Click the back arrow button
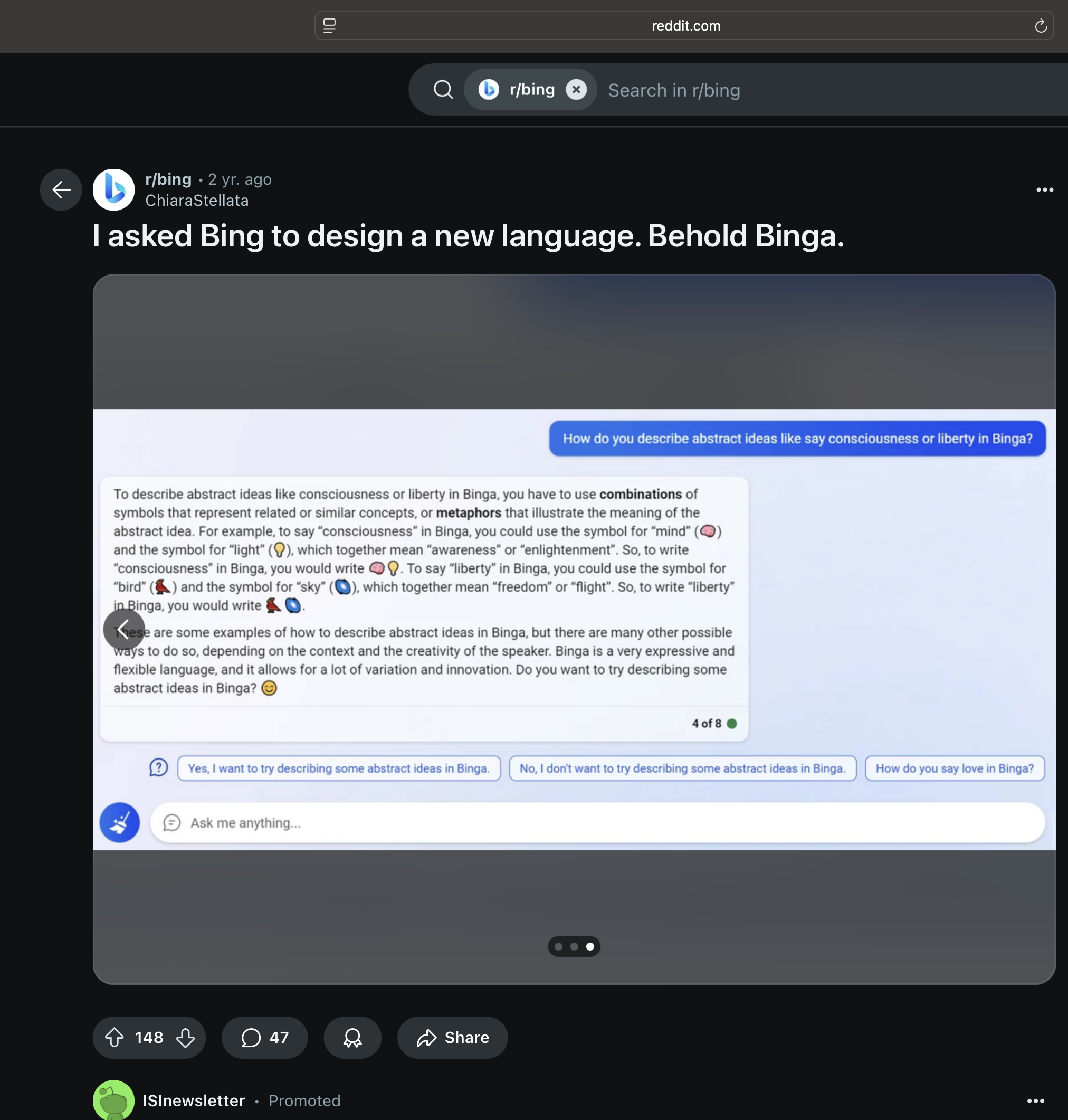The image size is (1068, 1120). tap(61, 189)
